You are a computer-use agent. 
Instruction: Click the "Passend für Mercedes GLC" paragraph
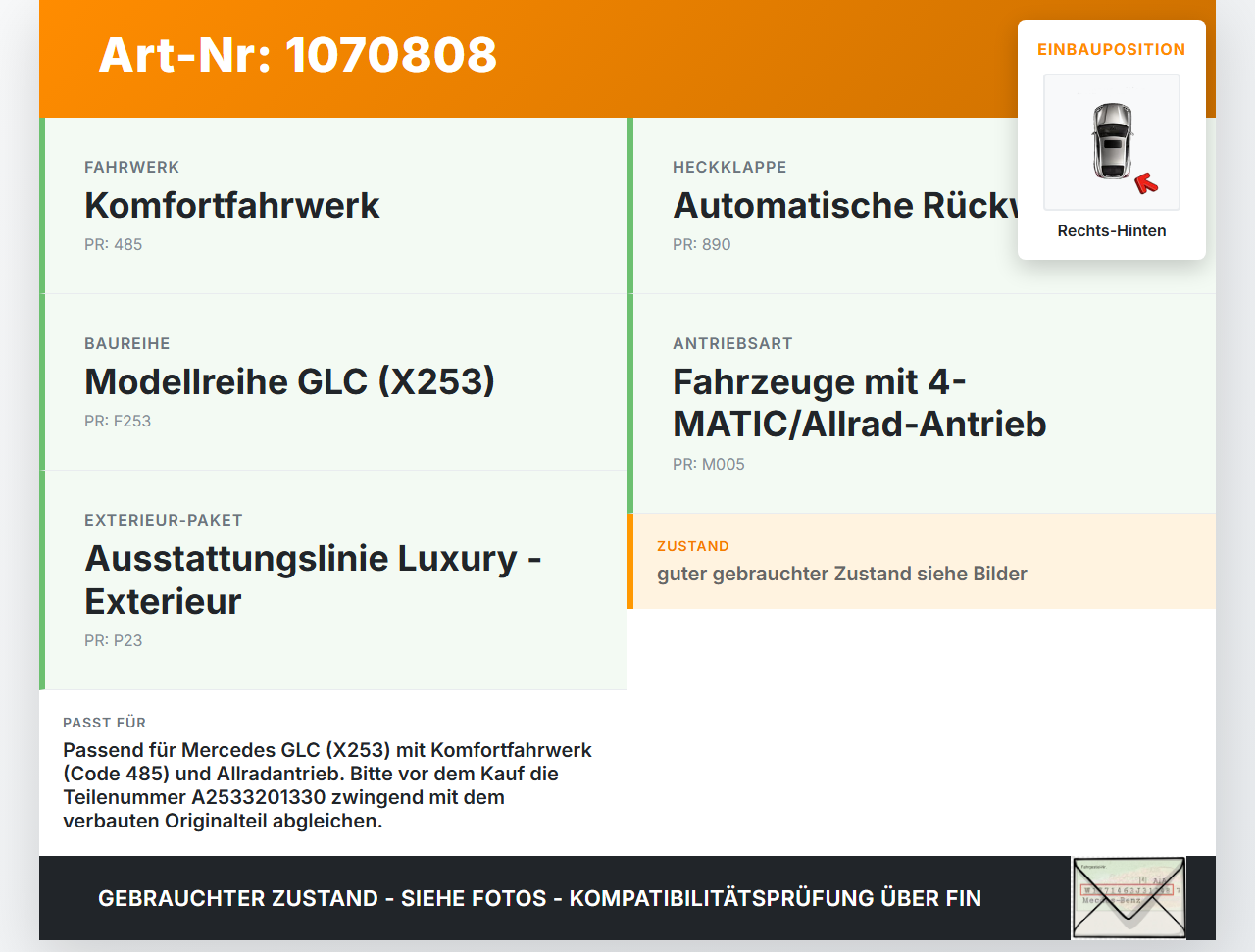point(327,785)
